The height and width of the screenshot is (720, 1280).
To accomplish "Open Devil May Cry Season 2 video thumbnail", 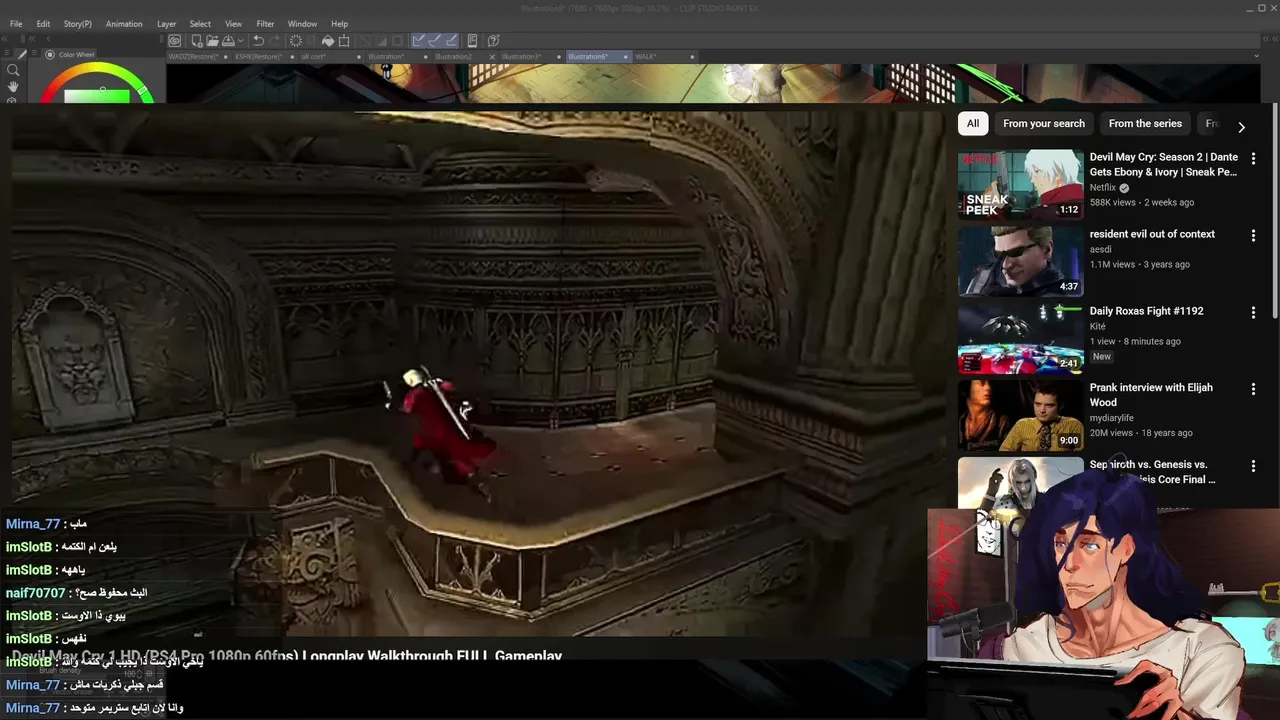I will (1020, 184).
